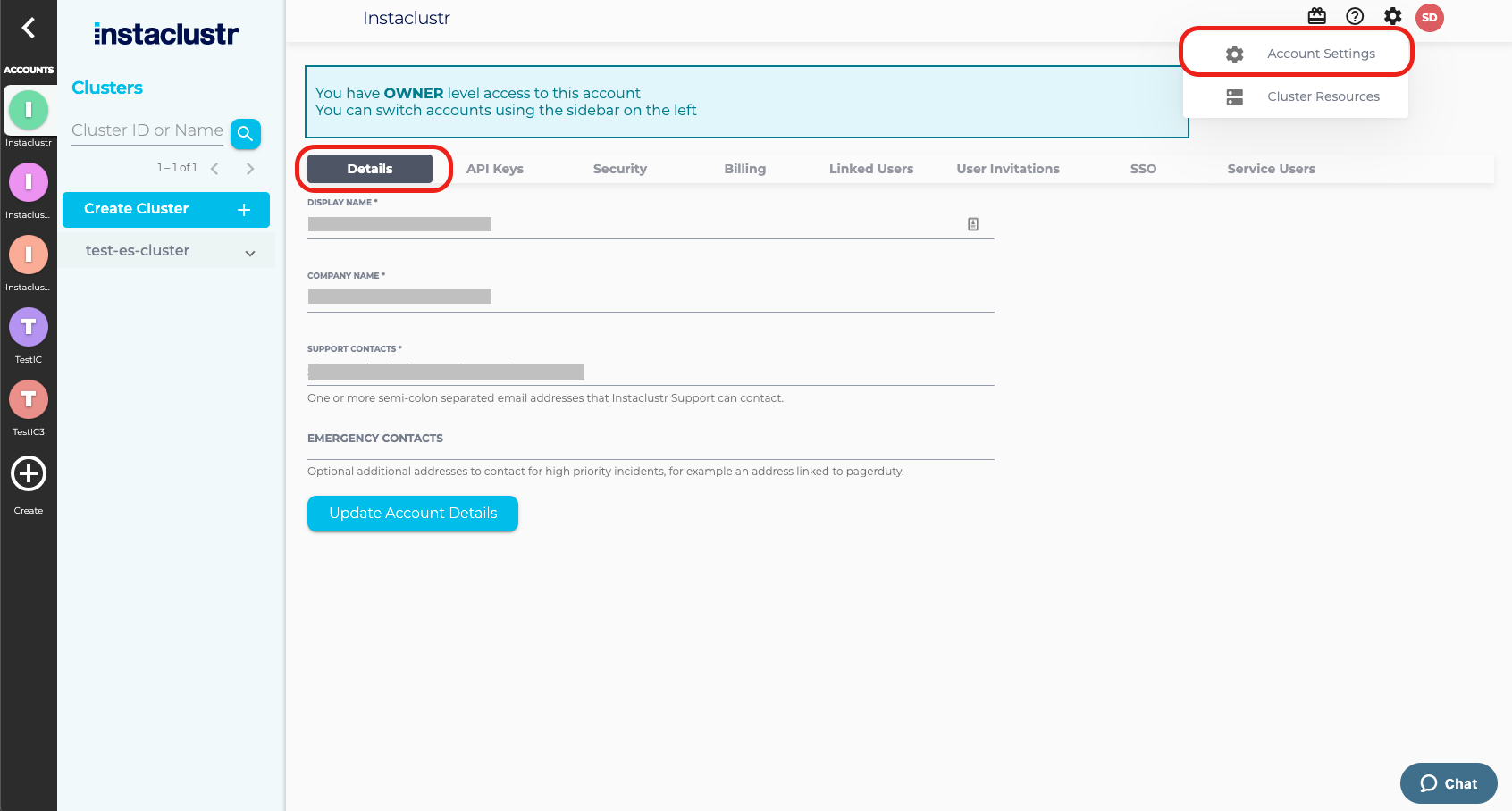Open the User Invitations tab
Image resolution: width=1512 pixels, height=811 pixels.
[x=1008, y=168]
